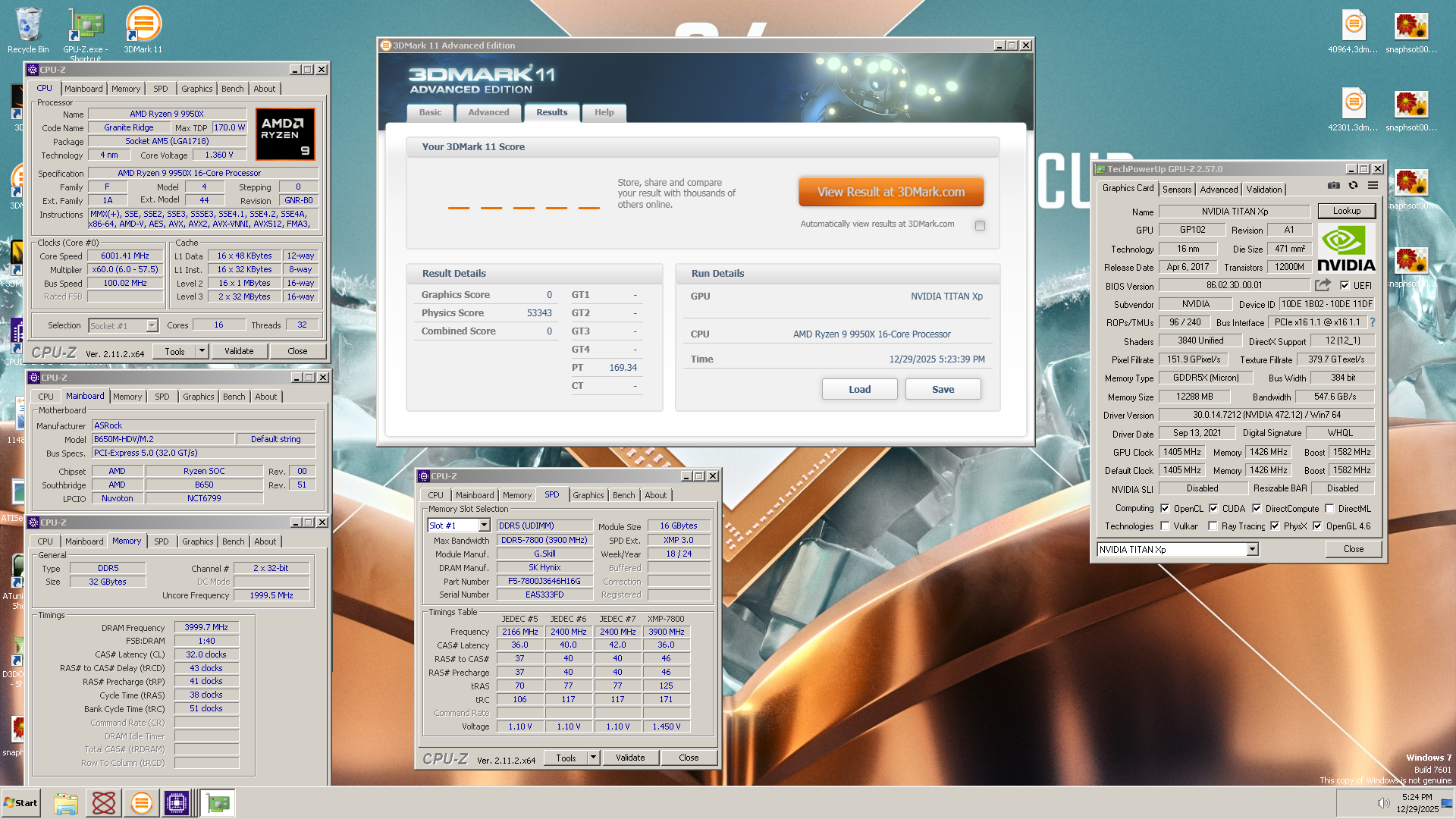Toggle the DirectCompute checkbox

click(x=1257, y=508)
